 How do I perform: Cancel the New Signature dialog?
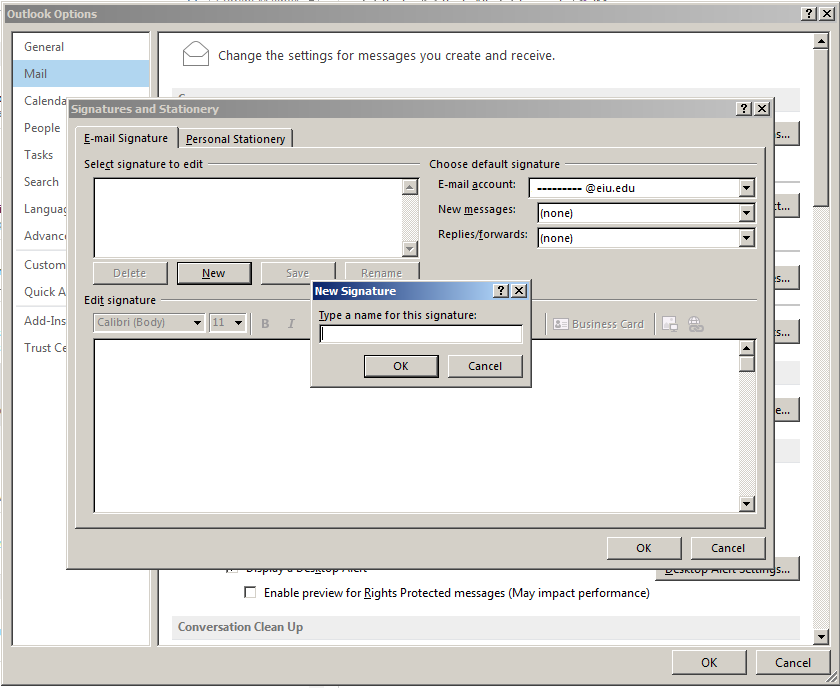coord(485,366)
